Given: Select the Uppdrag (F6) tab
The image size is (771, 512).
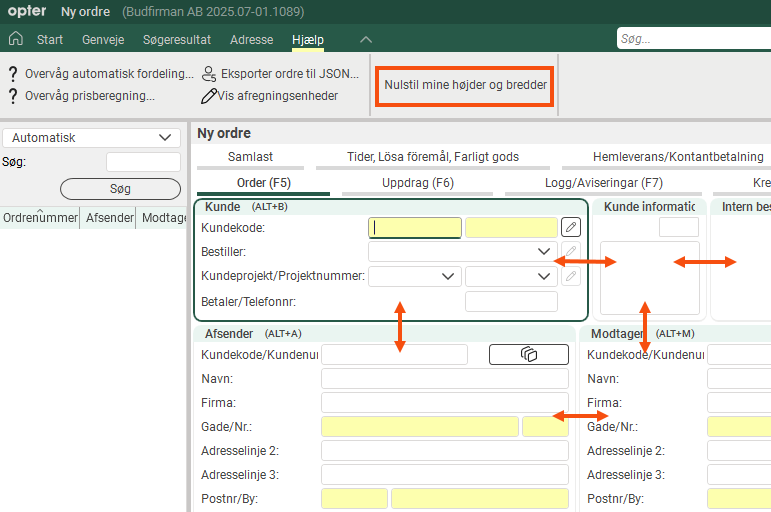Looking at the screenshot, I should [x=417, y=183].
